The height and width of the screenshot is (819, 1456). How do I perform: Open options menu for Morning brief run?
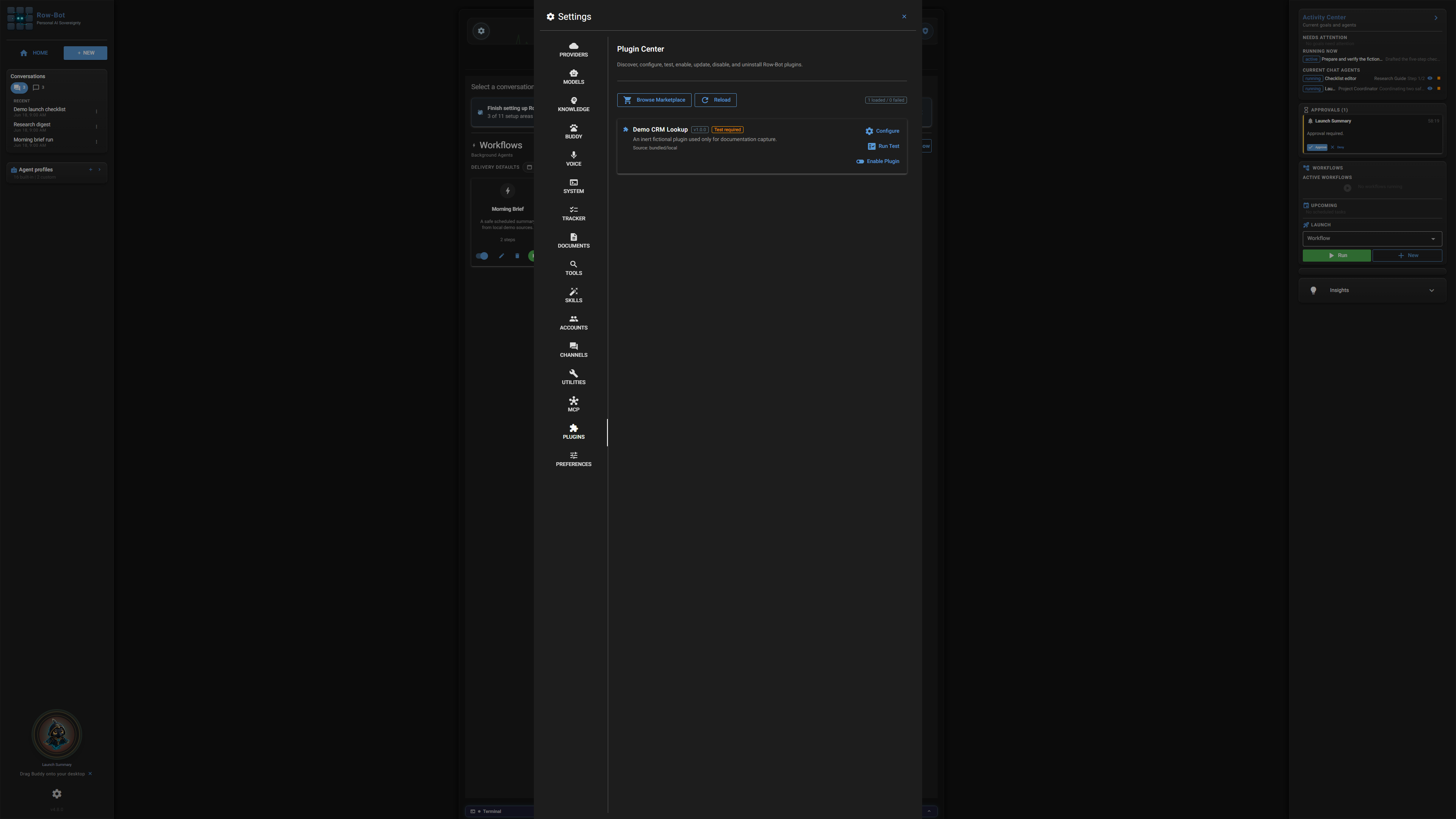(97, 143)
